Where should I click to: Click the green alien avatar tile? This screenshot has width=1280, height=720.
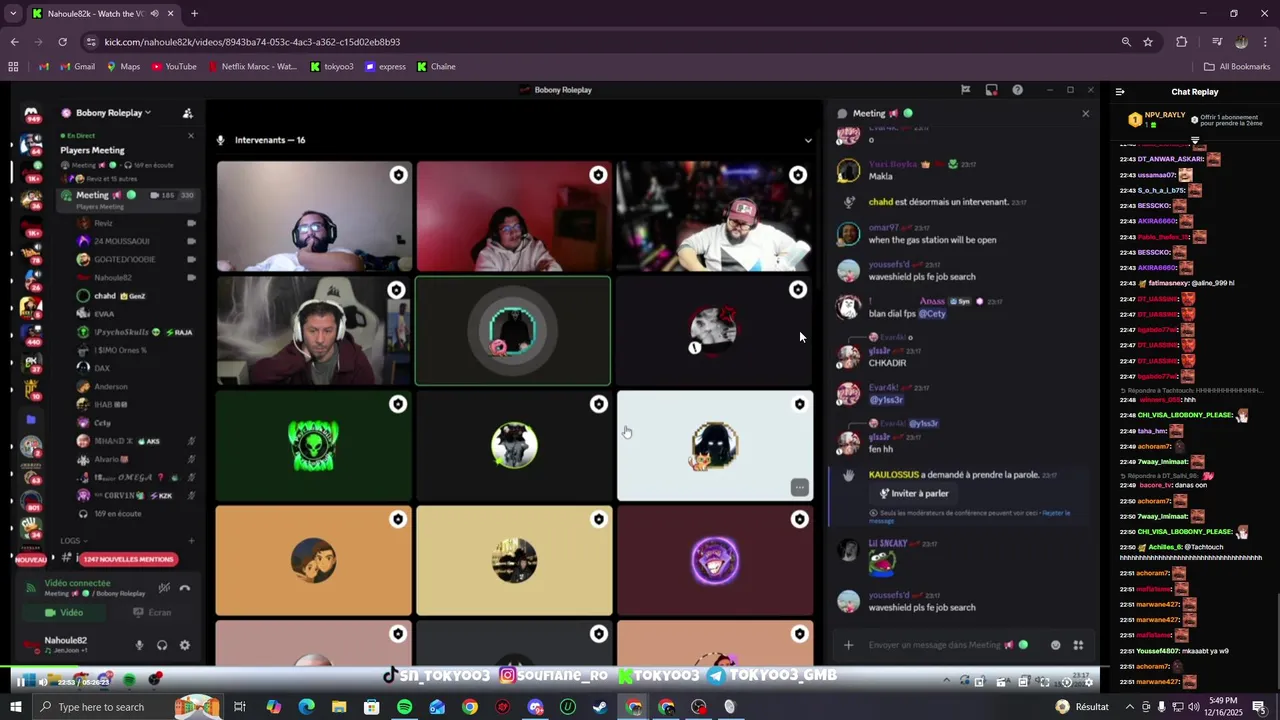(x=313, y=445)
